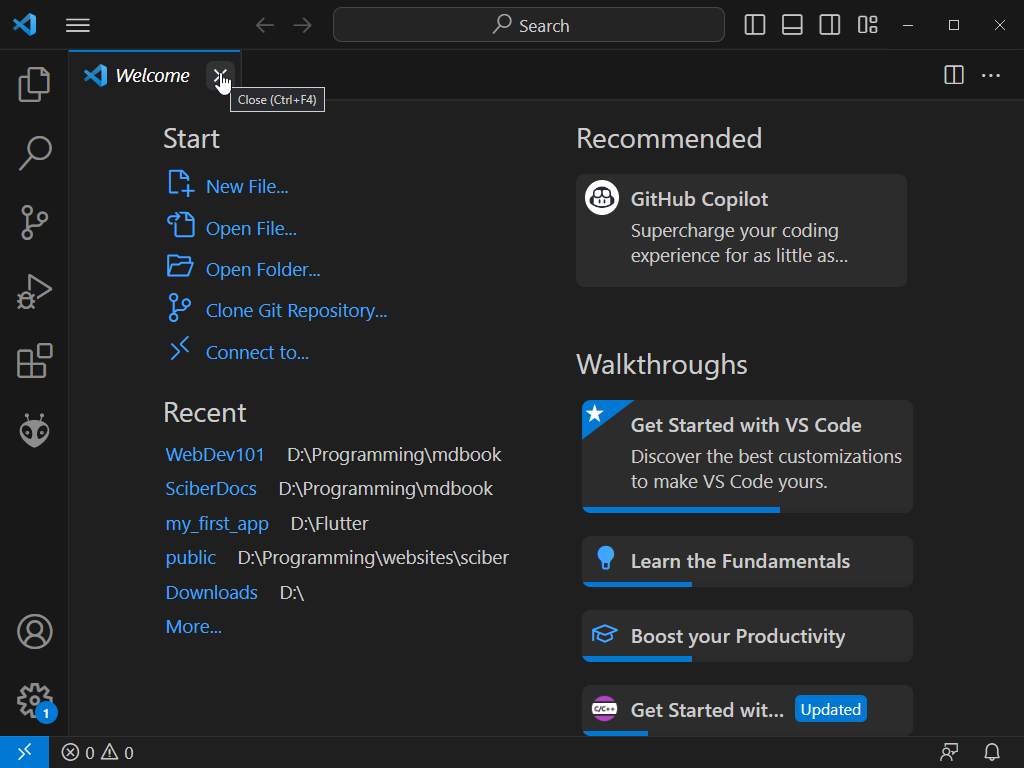Click the graduation cap icon on Boost Productivity
The width and height of the screenshot is (1024, 768).
pos(604,633)
